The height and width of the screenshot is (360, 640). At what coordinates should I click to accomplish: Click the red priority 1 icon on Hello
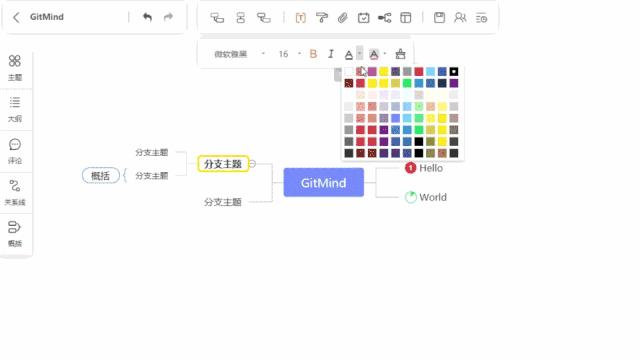[410, 168]
